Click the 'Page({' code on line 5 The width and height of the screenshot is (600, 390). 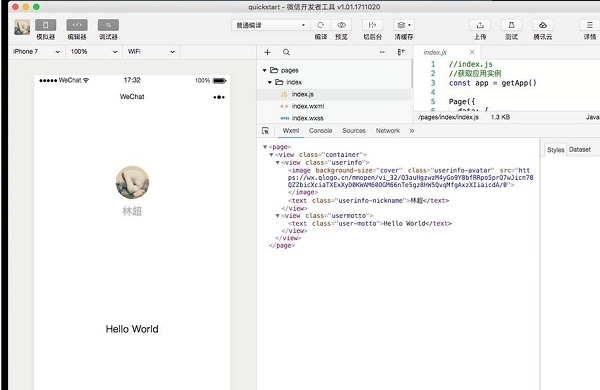[x=461, y=102]
